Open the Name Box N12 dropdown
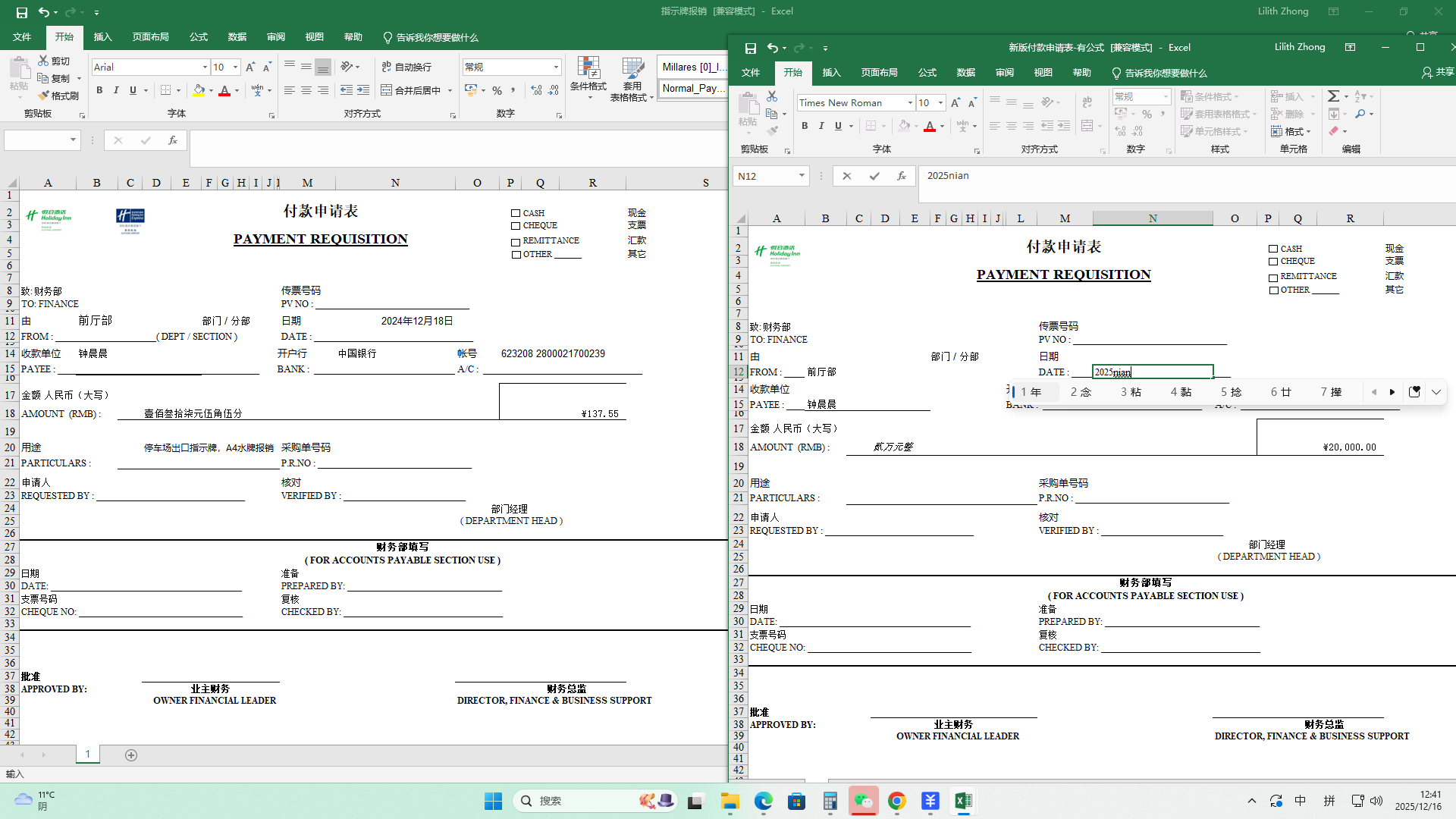Image resolution: width=1456 pixels, height=819 pixels. point(802,176)
